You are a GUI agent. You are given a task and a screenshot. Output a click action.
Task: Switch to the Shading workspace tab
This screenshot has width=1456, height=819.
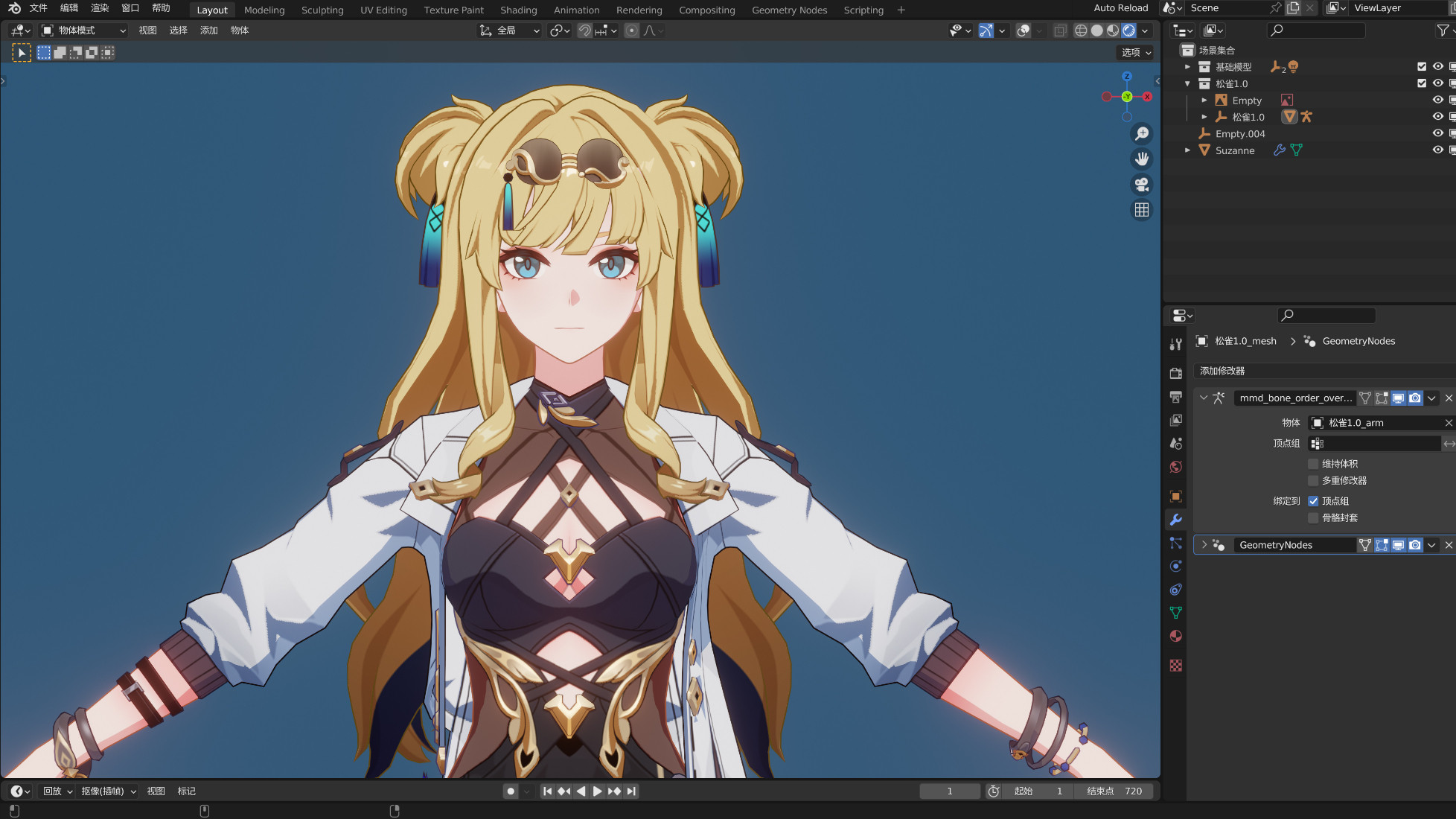[518, 10]
